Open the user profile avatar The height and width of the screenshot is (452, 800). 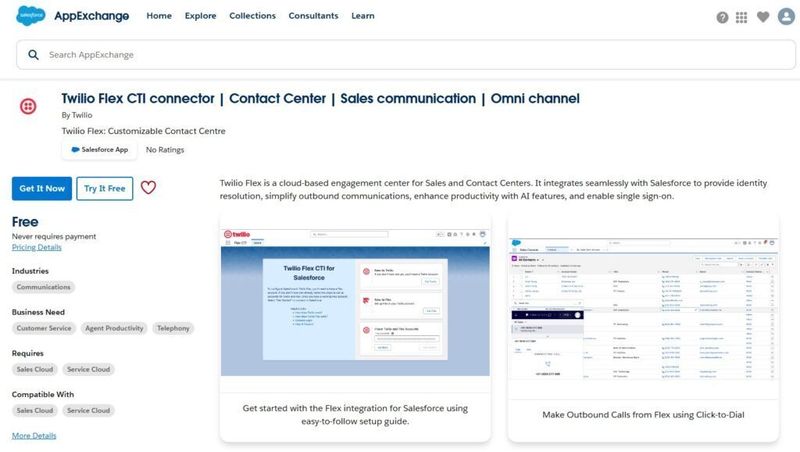tap(786, 16)
